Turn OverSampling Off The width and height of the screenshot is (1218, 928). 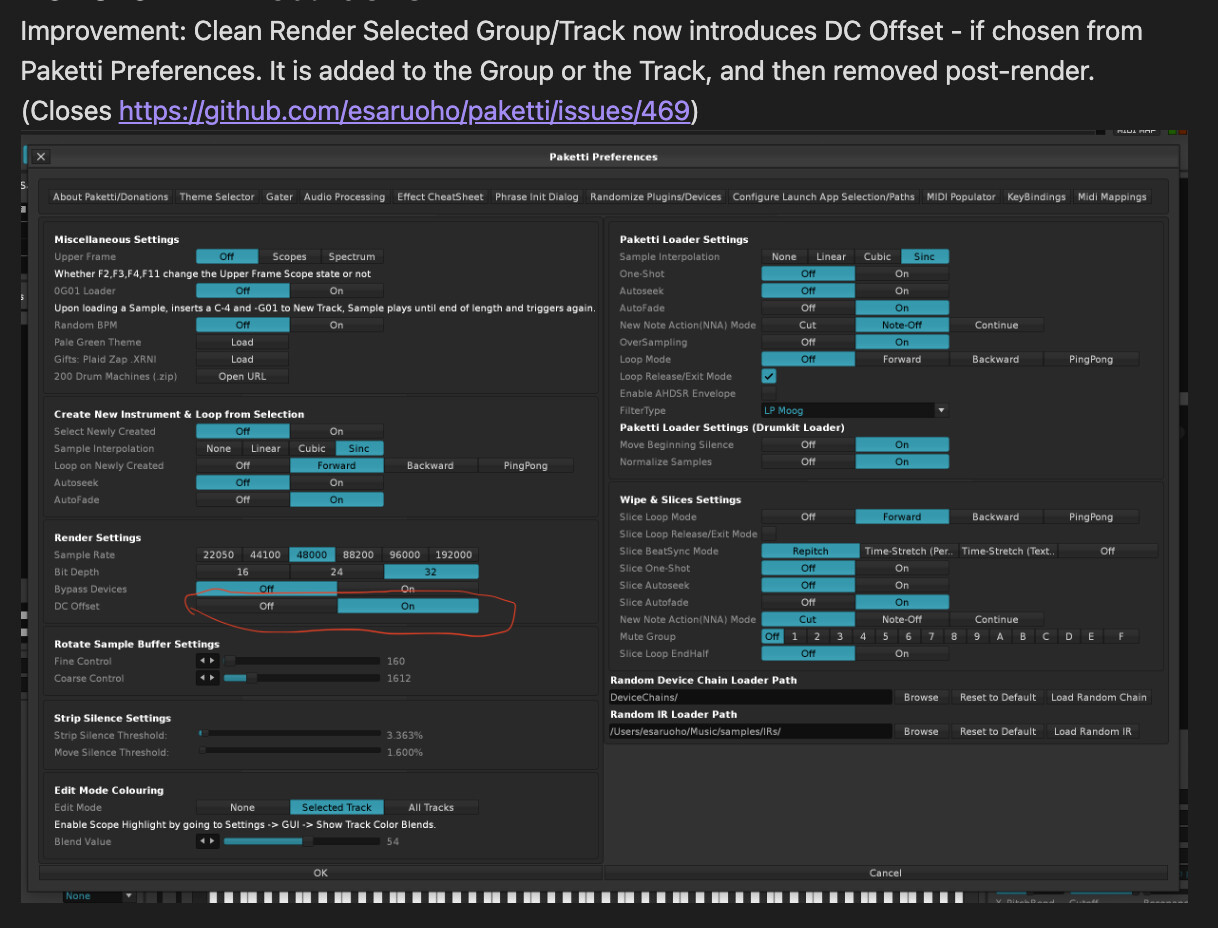click(x=808, y=342)
